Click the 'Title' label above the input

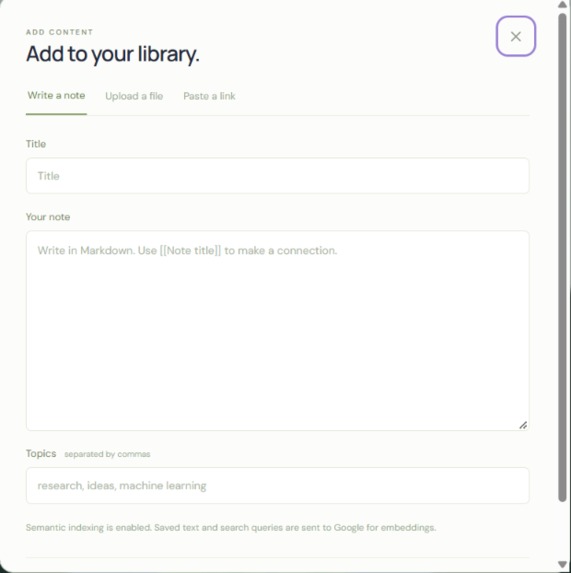click(x=36, y=144)
